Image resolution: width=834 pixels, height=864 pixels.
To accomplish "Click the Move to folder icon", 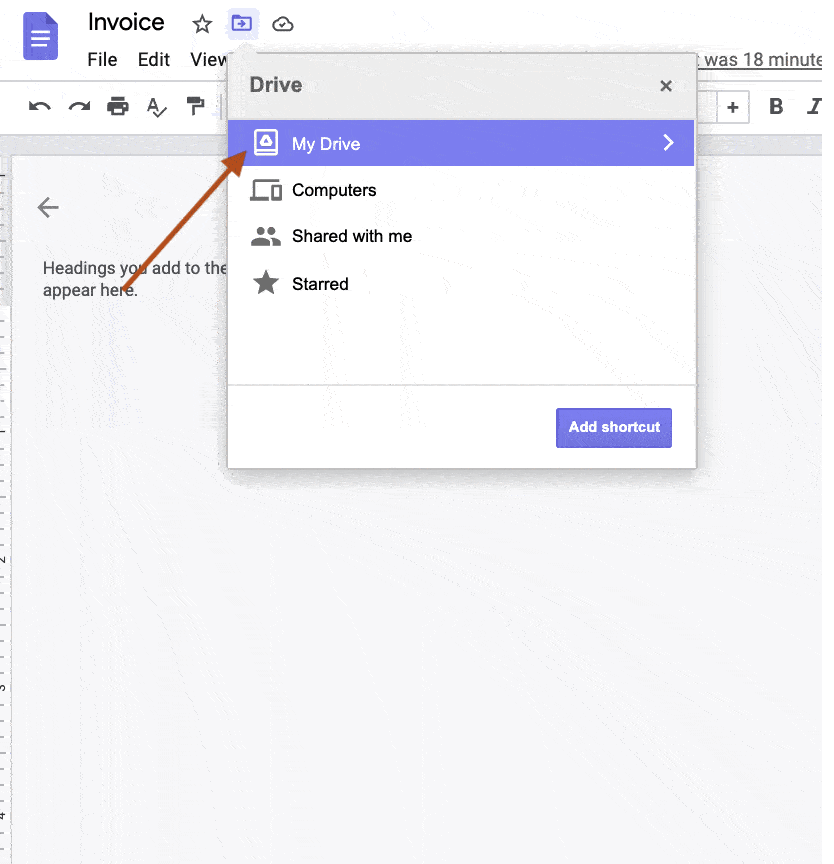I will (x=242, y=24).
